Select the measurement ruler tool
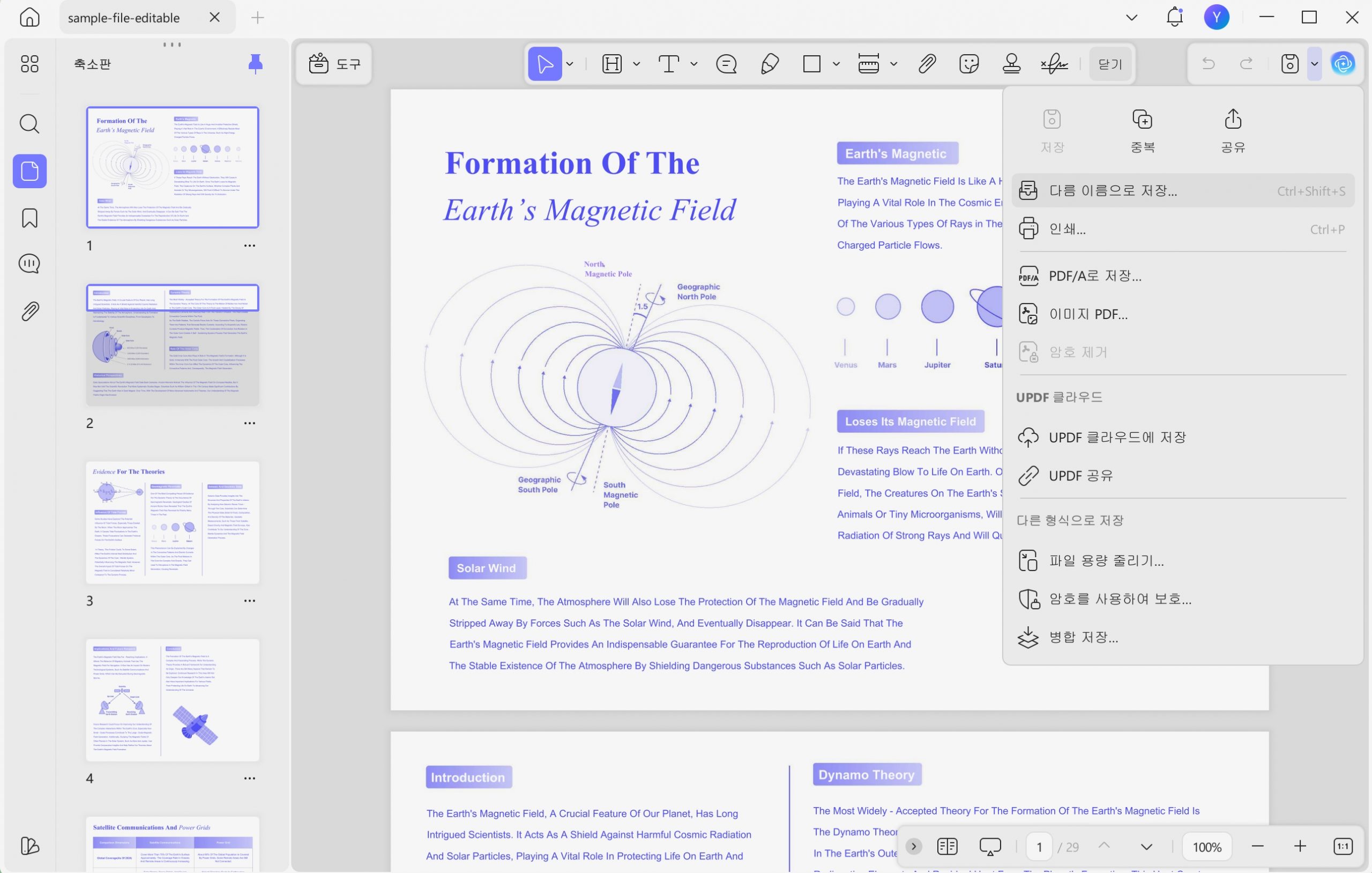This screenshot has width=1372, height=873. point(868,63)
